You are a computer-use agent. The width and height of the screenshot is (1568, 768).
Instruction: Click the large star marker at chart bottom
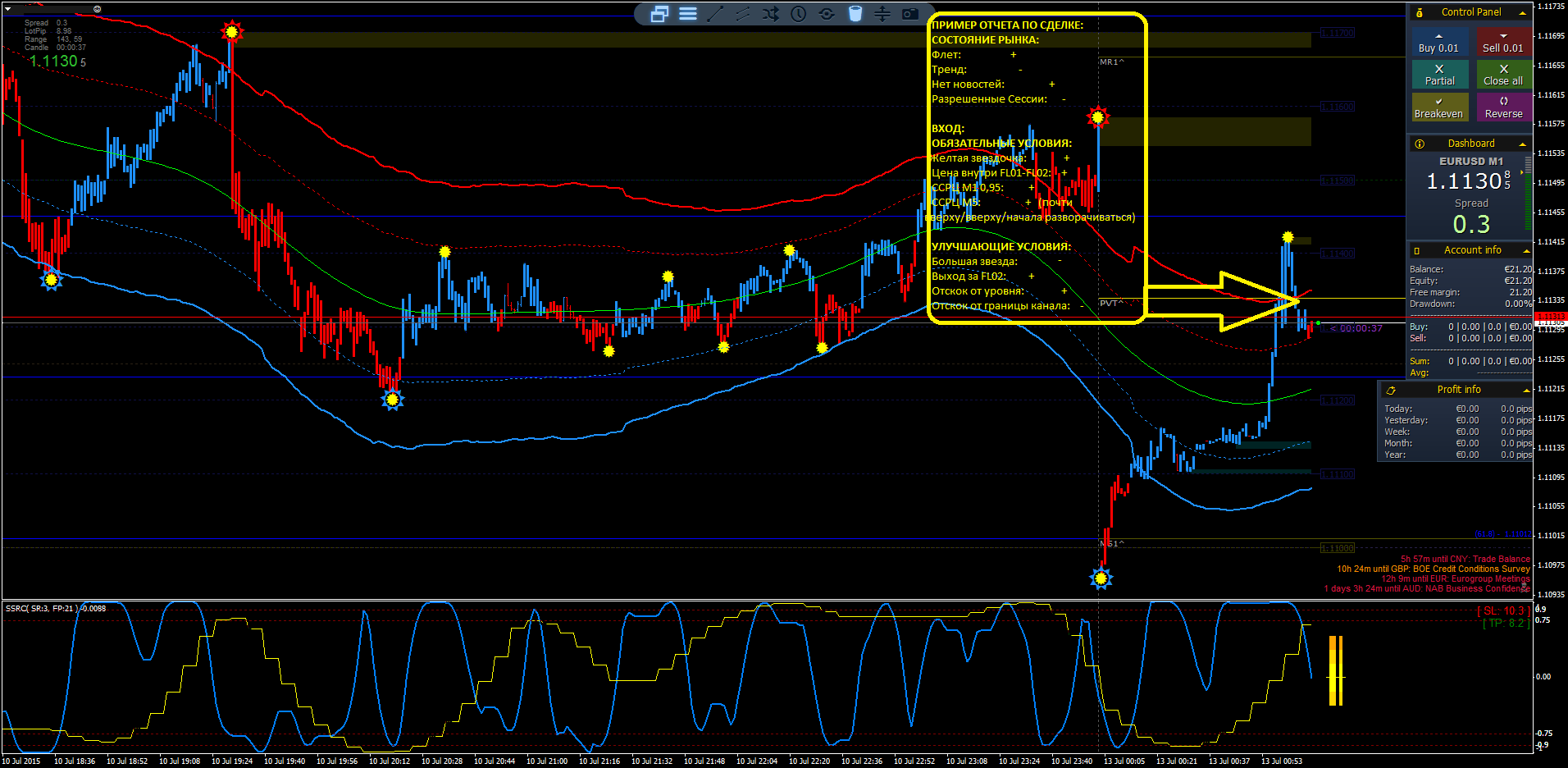coord(1101,578)
